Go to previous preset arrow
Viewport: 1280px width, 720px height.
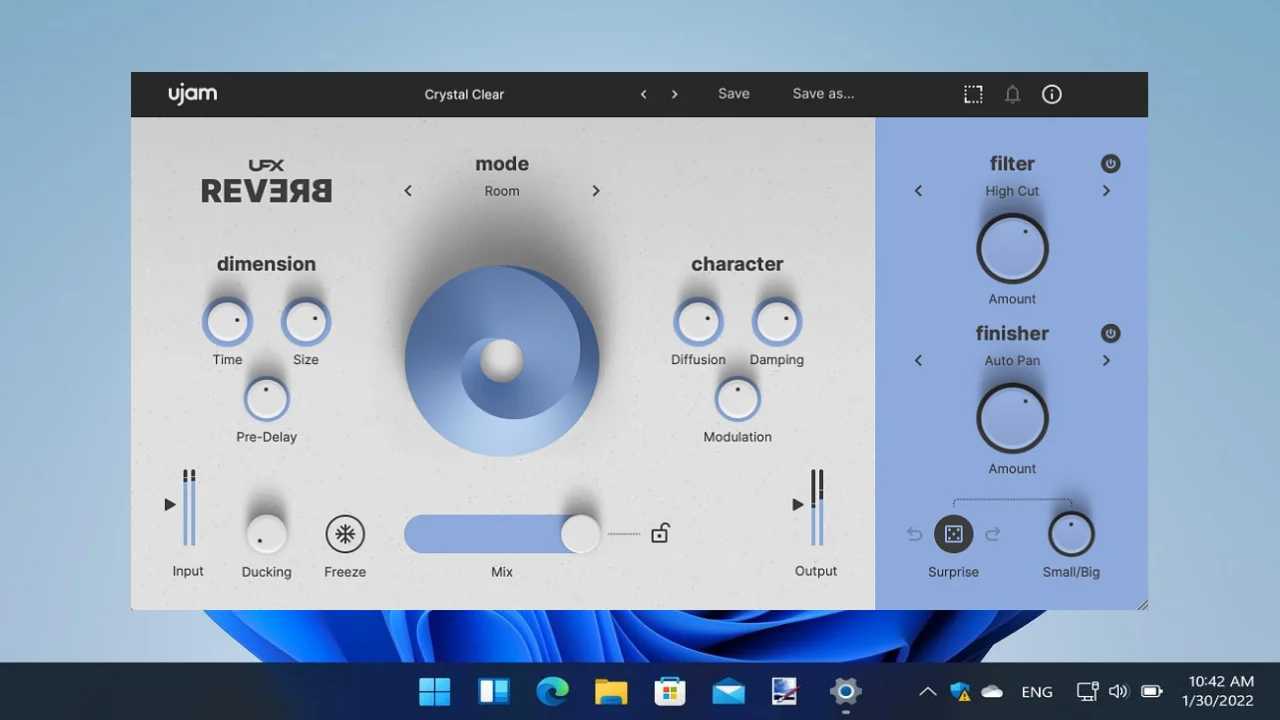coord(644,94)
